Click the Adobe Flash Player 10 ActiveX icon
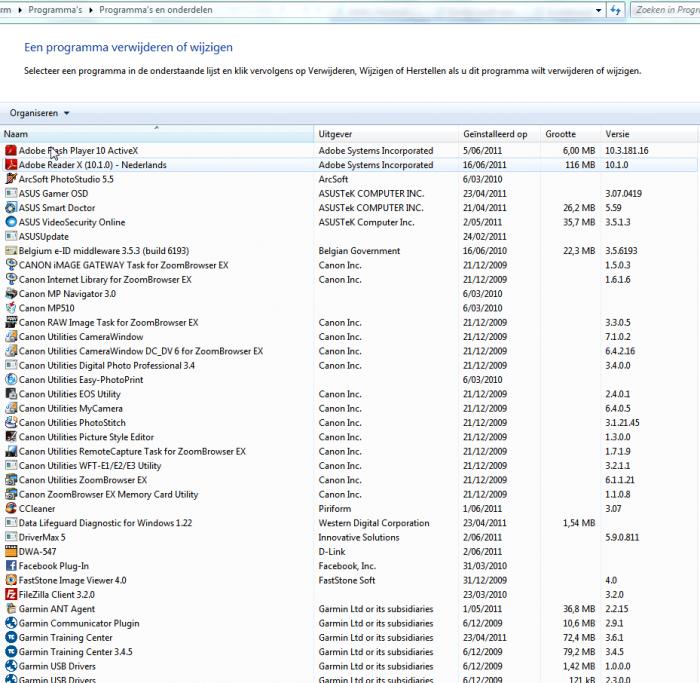 point(11,150)
